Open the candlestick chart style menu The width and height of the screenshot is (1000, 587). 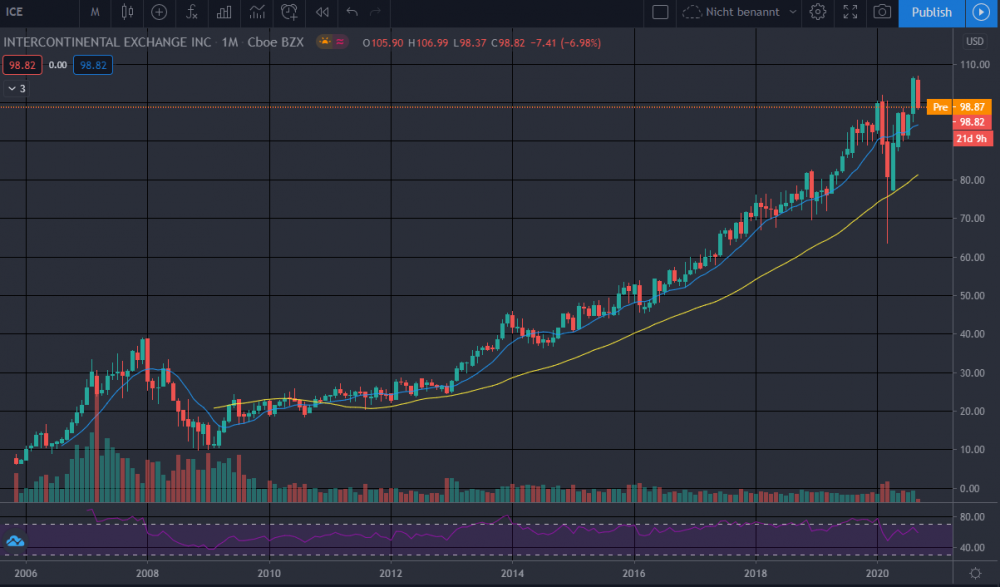pyautogui.click(x=128, y=12)
